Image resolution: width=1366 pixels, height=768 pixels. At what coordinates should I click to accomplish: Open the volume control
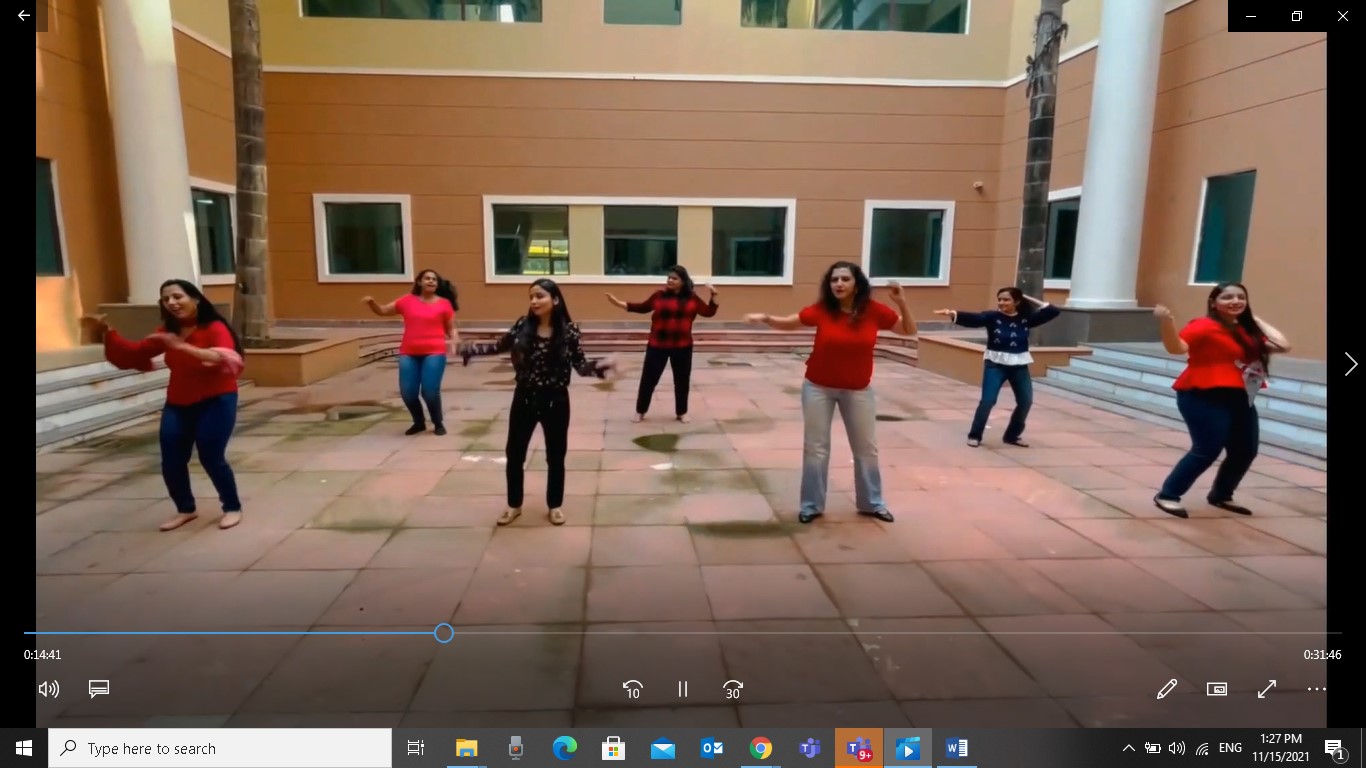pyautogui.click(x=48, y=689)
